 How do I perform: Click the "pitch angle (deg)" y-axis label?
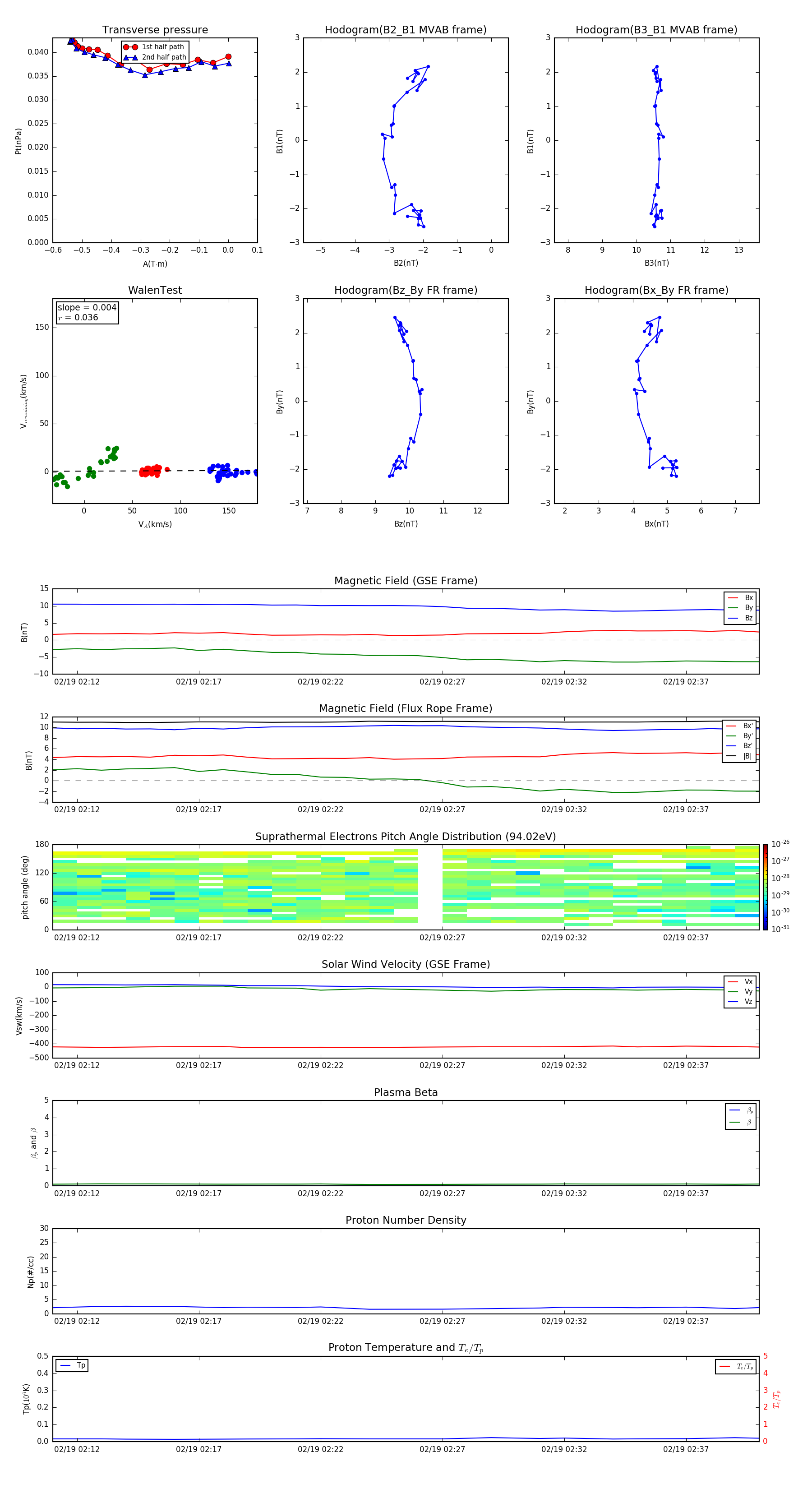point(25,887)
